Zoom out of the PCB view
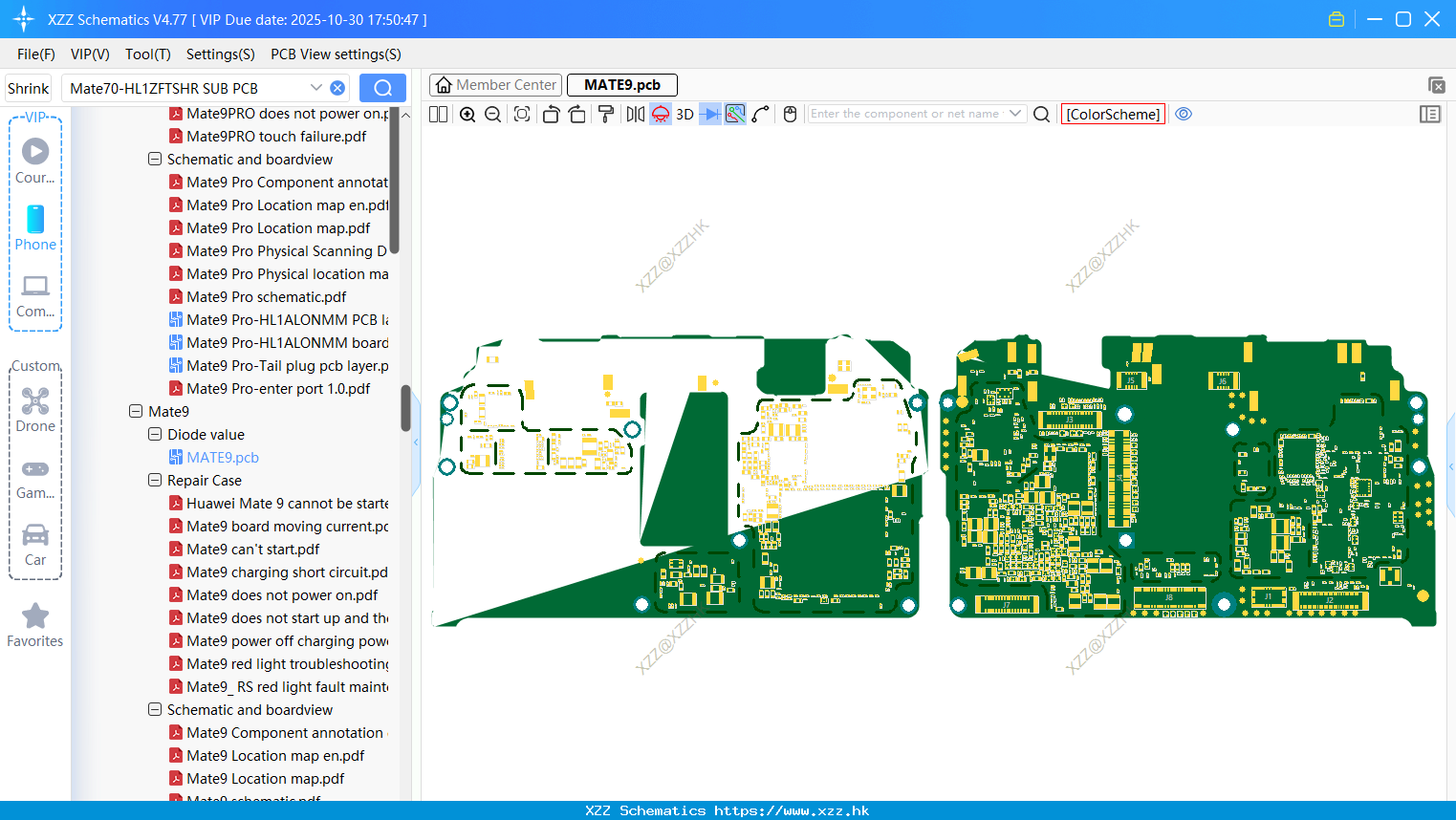The height and width of the screenshot is (820, 1456). [x=493, y=115]
